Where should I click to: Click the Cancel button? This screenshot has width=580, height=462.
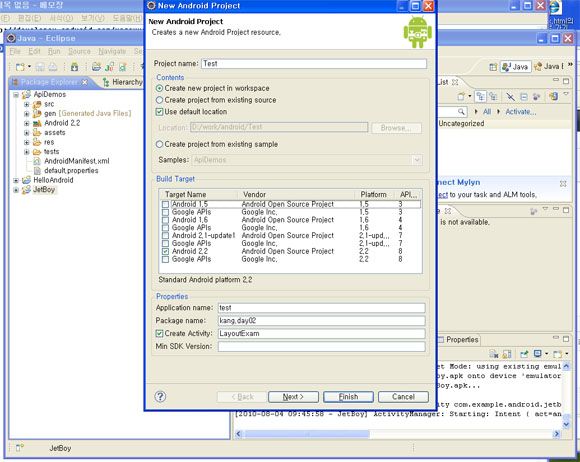coord(403,397)
